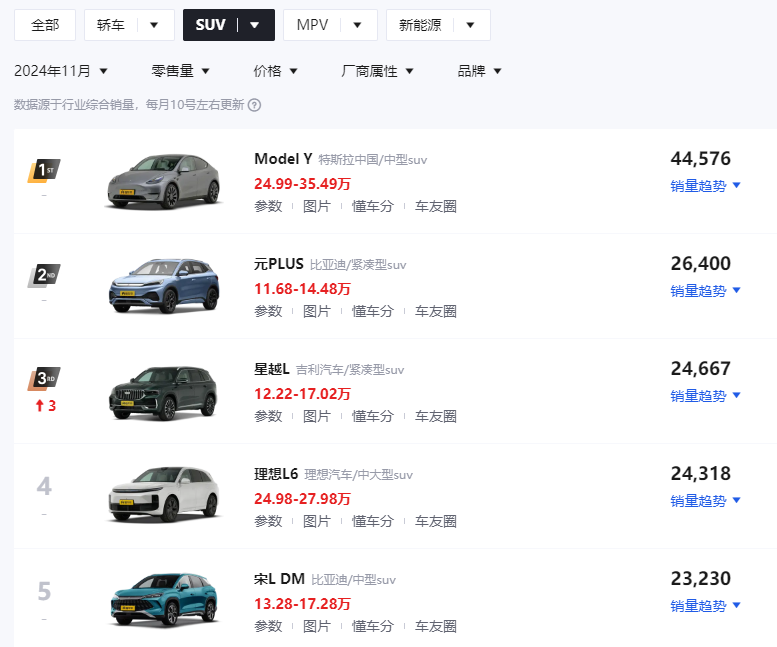Switch to the 轿车 tab
Image resolution: width=777 pixels, height=647 pixels.
coord(111,25)
